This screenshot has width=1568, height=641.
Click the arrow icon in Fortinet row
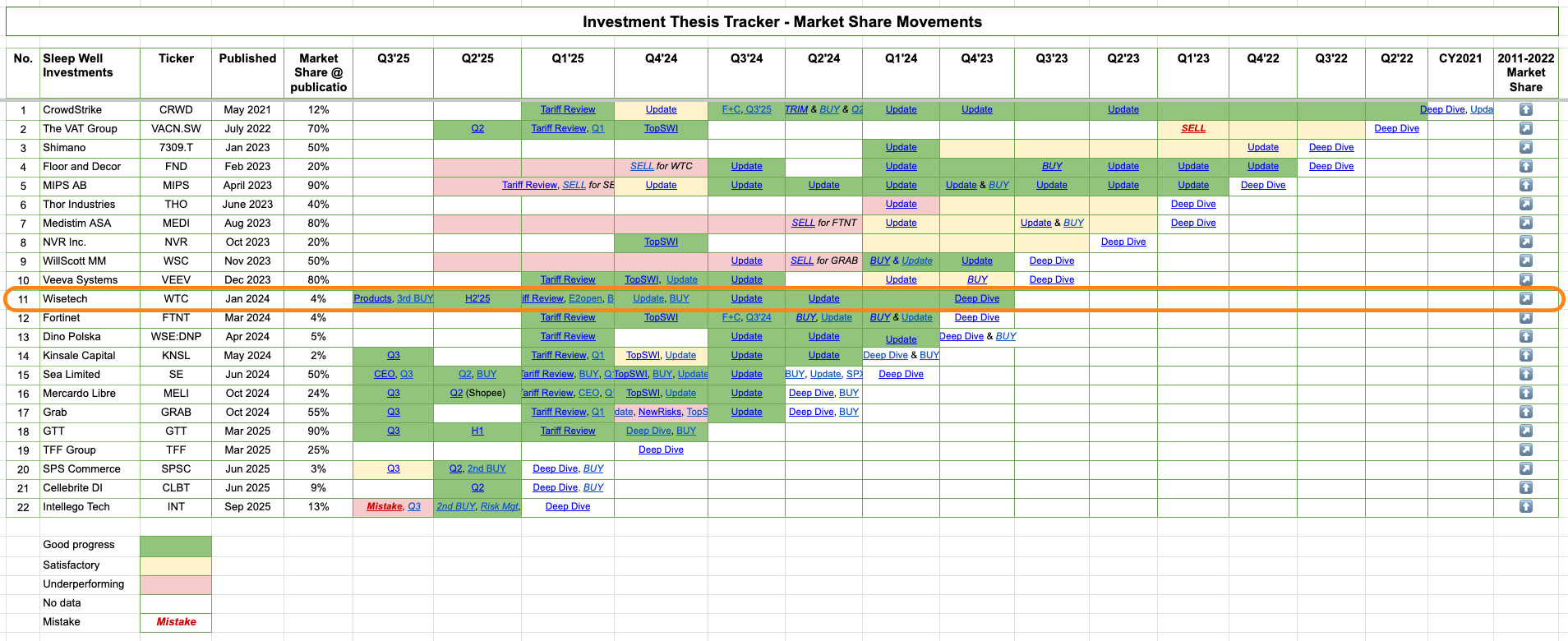pyautogui.click(x=1525, y=317)
